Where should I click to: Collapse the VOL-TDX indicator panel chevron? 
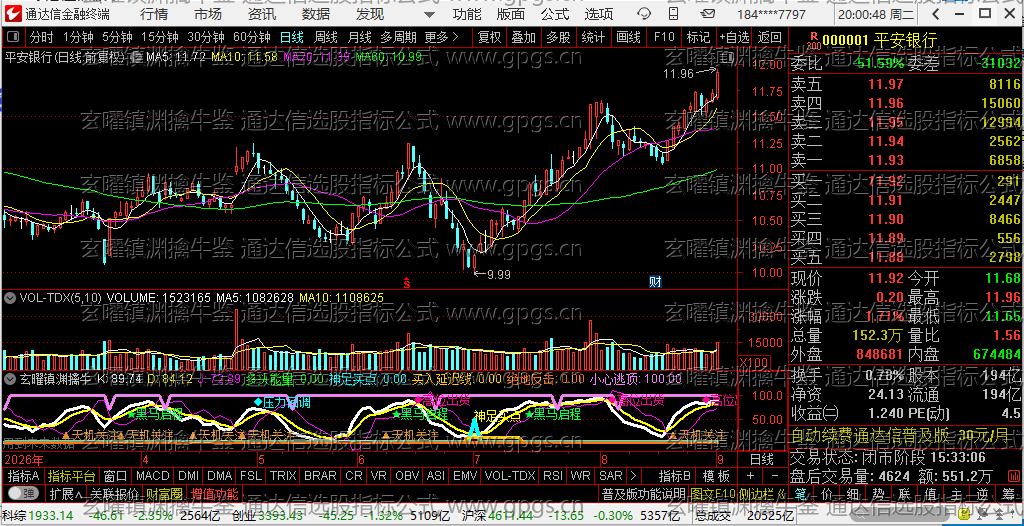10,297
